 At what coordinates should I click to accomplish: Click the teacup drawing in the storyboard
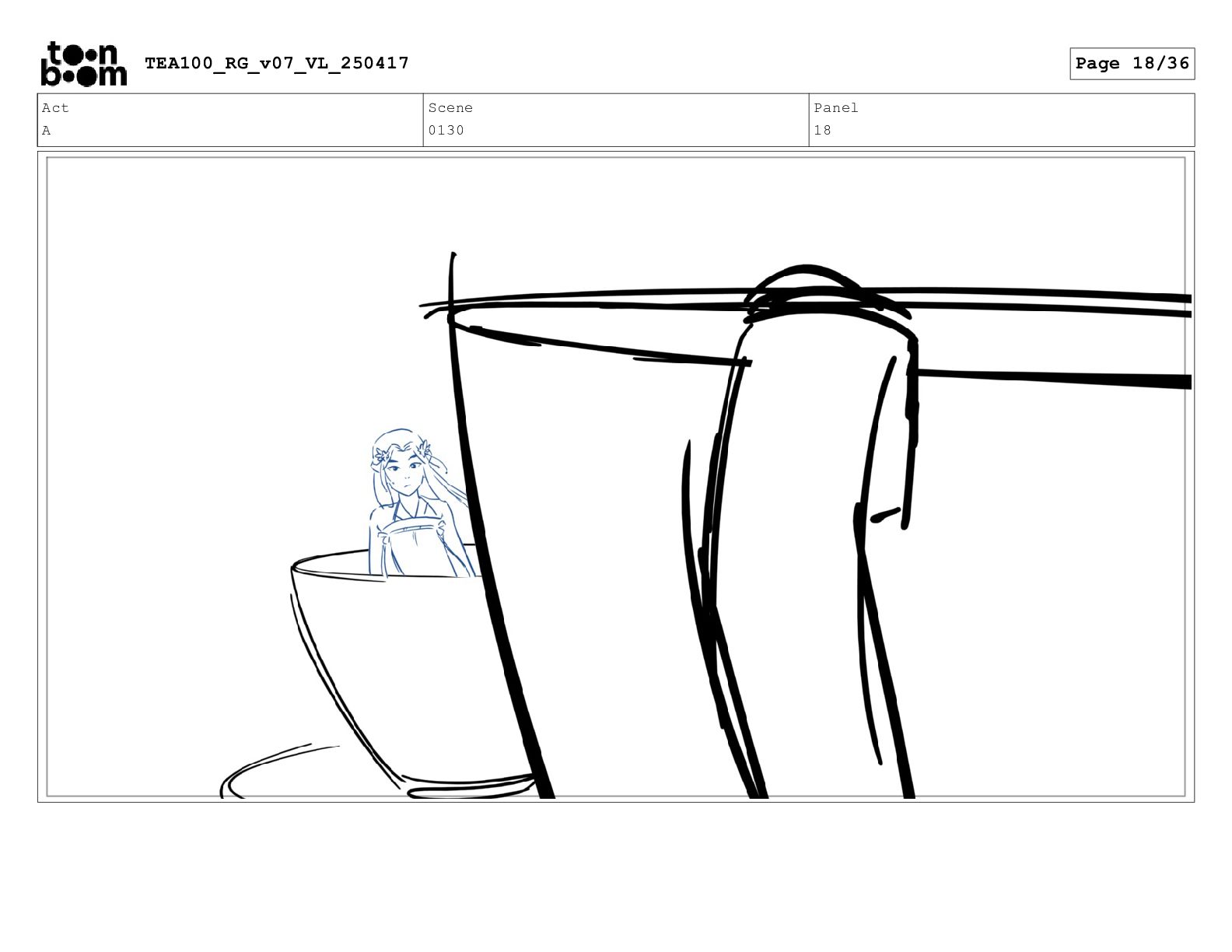[412, 670]
